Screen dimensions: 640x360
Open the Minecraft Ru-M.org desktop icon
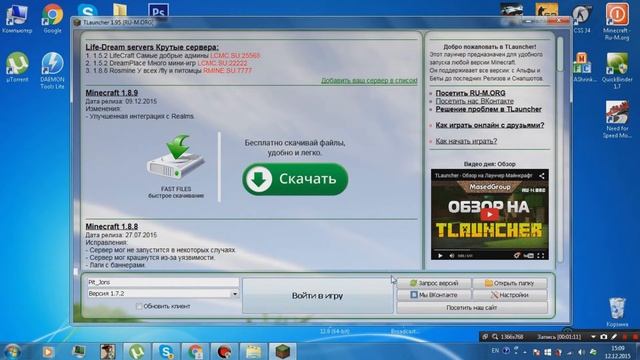pos(617,21)
